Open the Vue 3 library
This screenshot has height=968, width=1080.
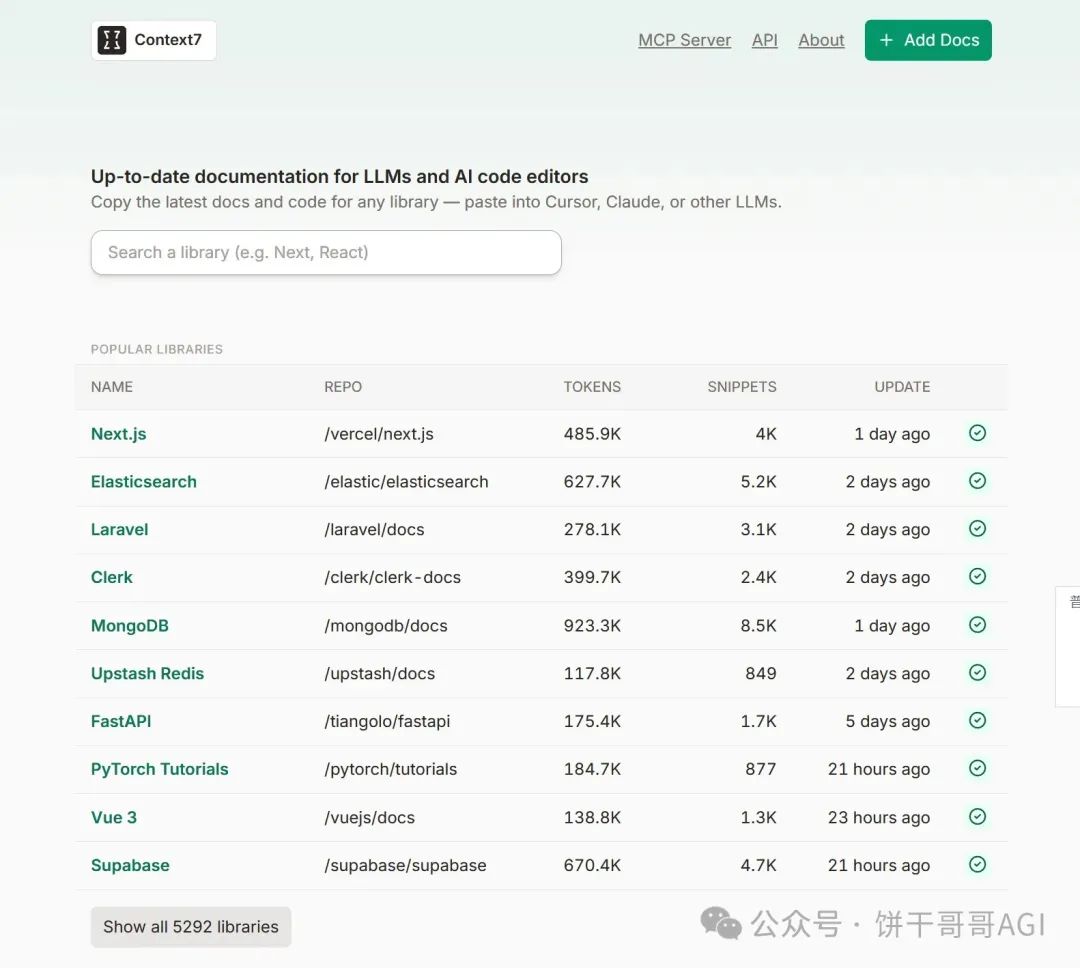(114, 817)
